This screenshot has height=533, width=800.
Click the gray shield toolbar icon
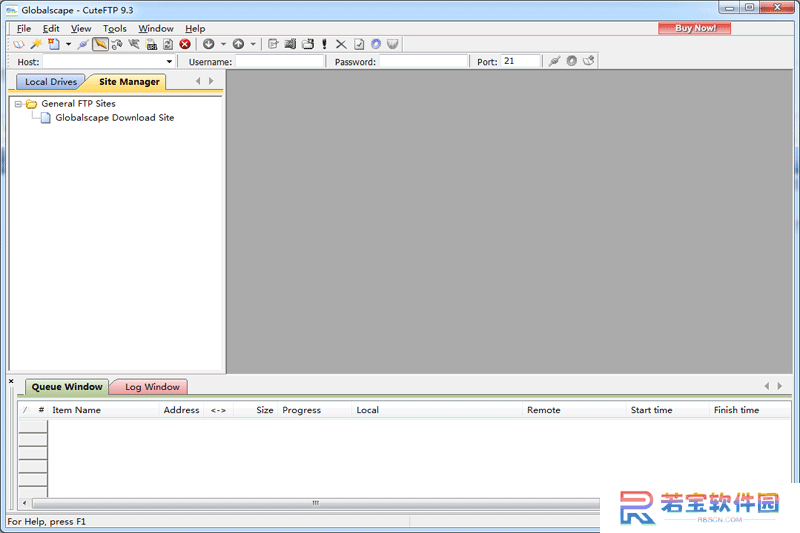tap(392, 44)
